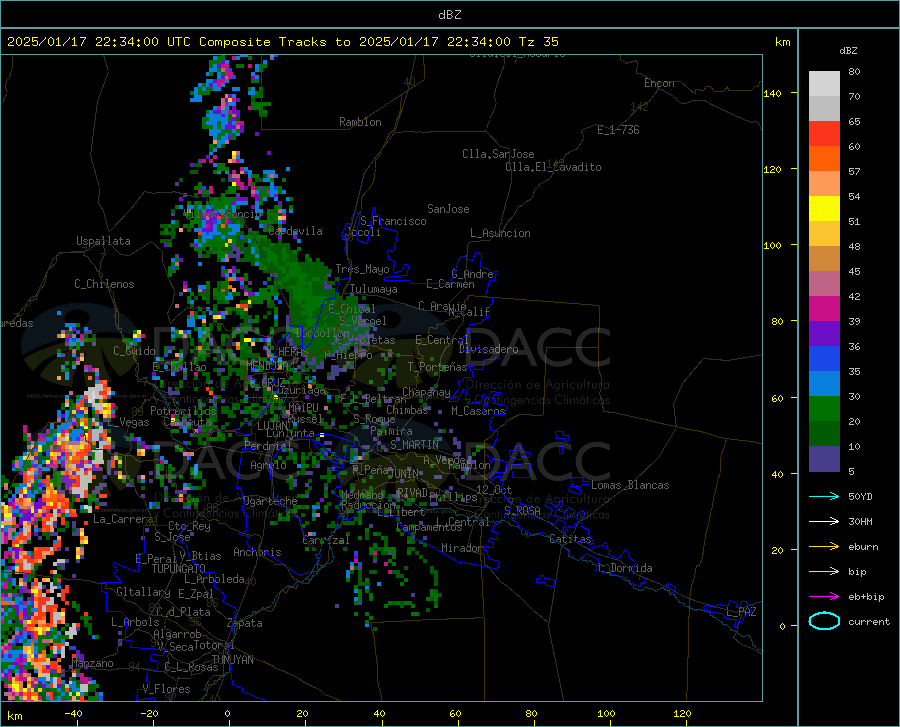The height and width of the screenshot is (727, 900).
Task: Select the 'Encon' place label
Action: 659,83
